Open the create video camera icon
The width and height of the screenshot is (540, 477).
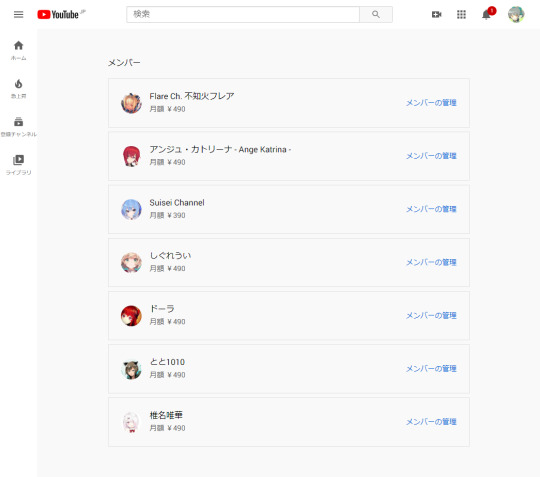[x=437, y=14]
